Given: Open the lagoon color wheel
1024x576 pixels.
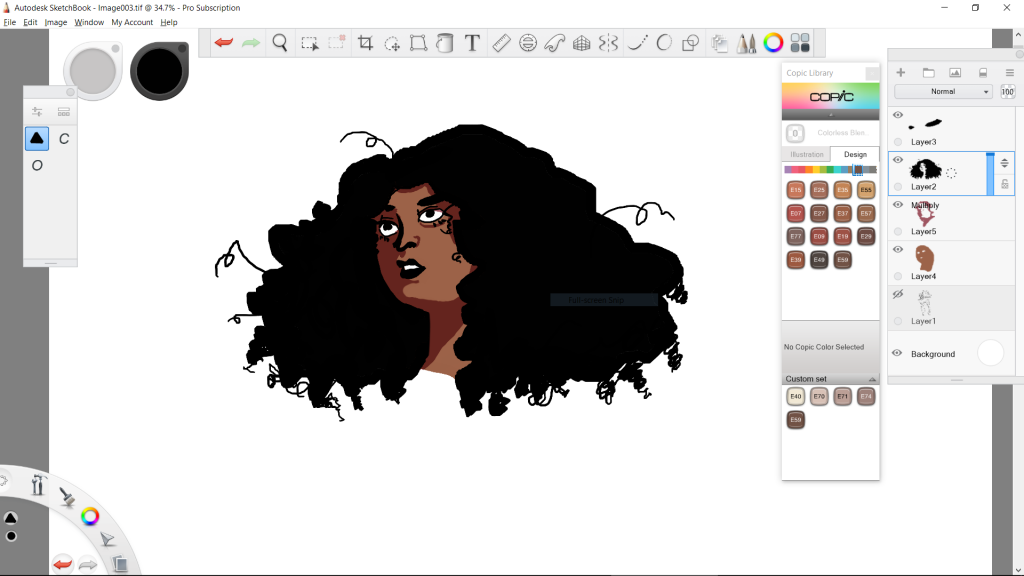Looking at the screenshot, I should click(90, 517).
